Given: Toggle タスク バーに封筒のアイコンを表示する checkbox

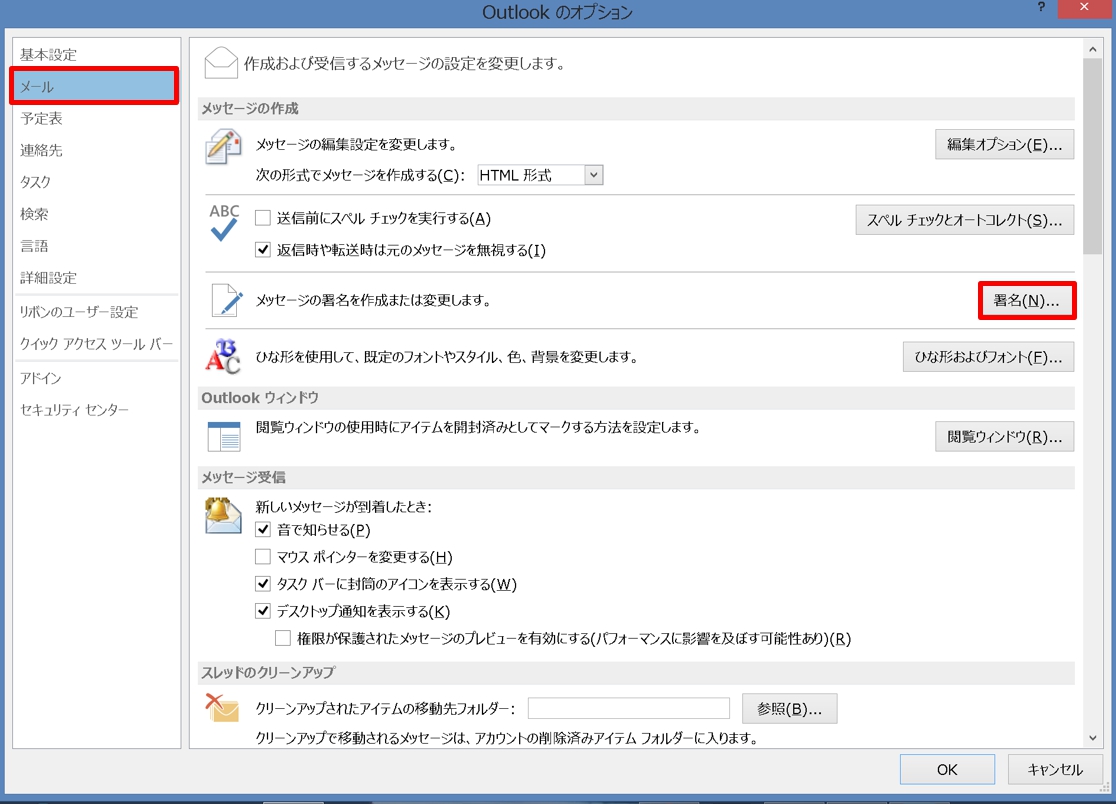Looking at the screenshot, I should (x=263, y=584).
